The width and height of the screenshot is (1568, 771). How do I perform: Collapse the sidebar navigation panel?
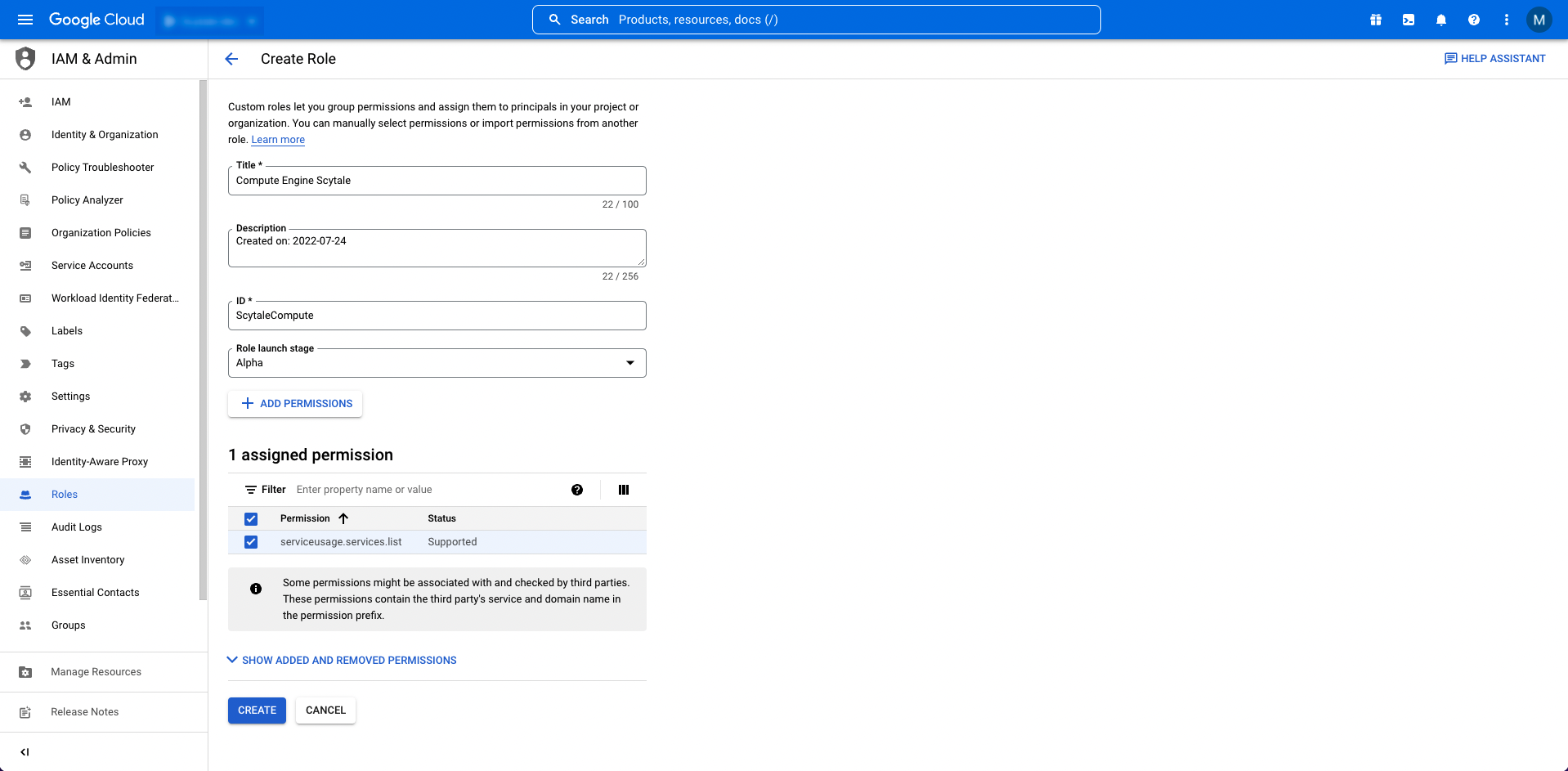(x=25, y=752)
